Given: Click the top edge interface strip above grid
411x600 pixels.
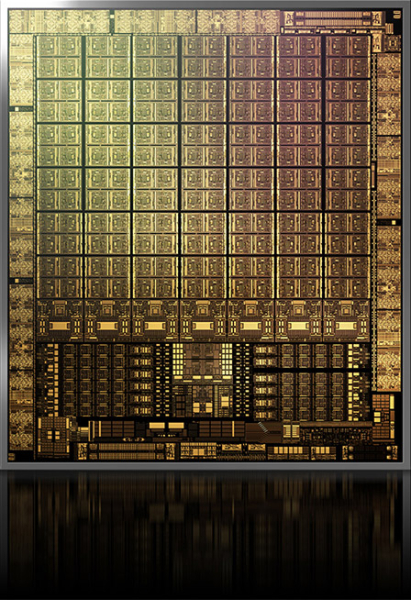Looking at the screenshot, I should (x=145, y=21).
